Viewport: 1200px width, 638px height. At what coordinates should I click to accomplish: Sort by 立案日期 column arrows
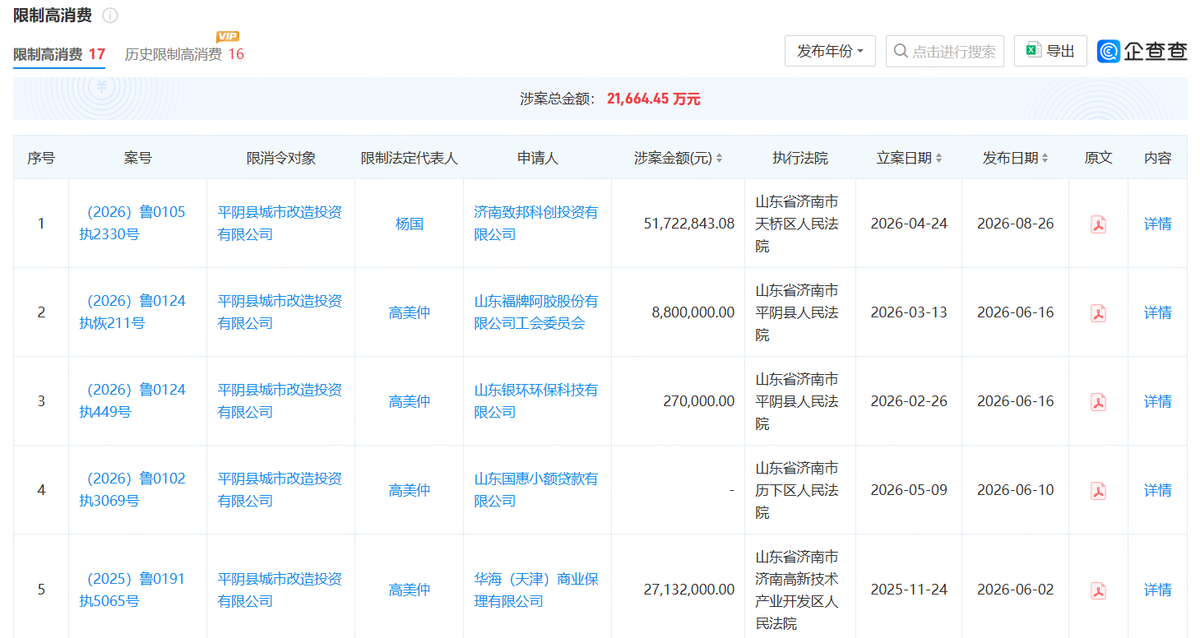(x=940, y=158)
